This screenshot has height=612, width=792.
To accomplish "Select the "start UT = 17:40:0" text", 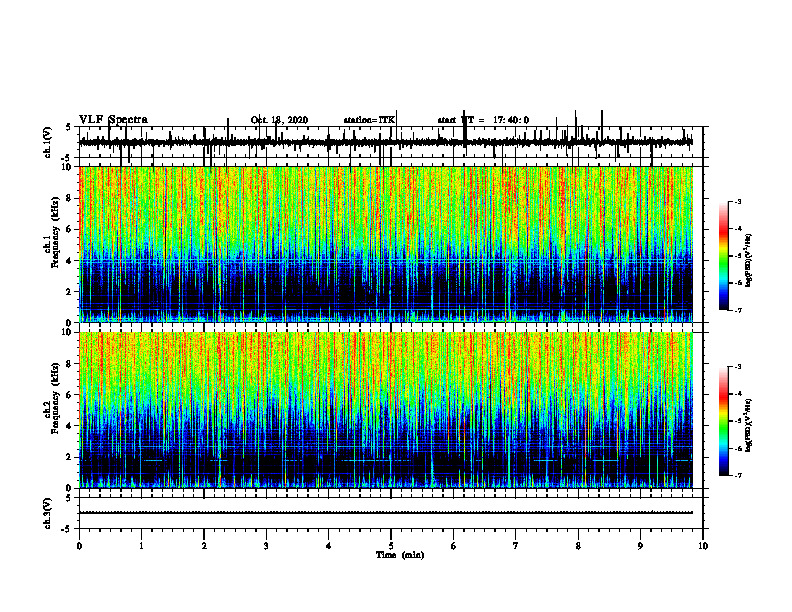I will click(483, 120).
